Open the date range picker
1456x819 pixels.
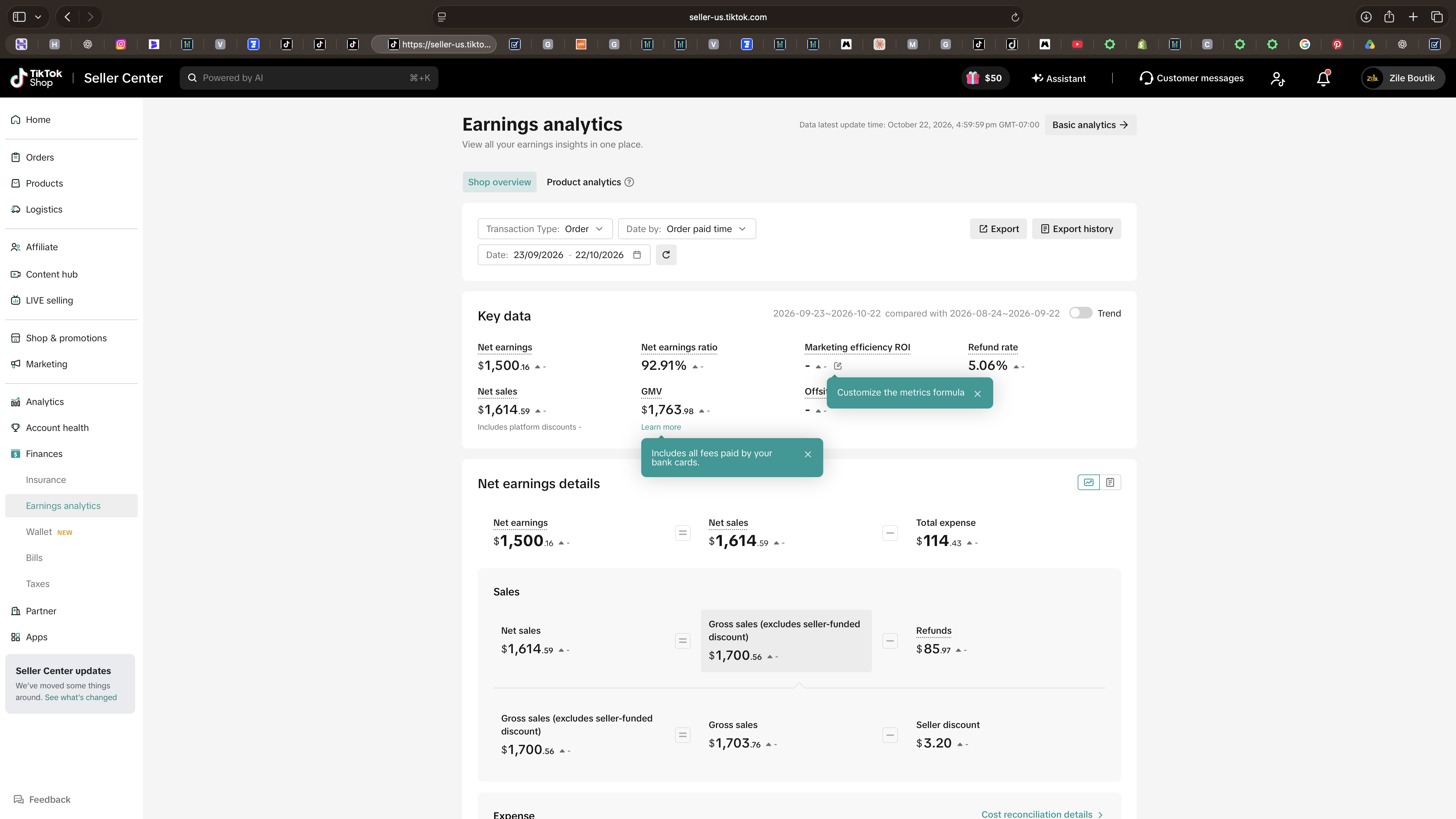(564, 255)
